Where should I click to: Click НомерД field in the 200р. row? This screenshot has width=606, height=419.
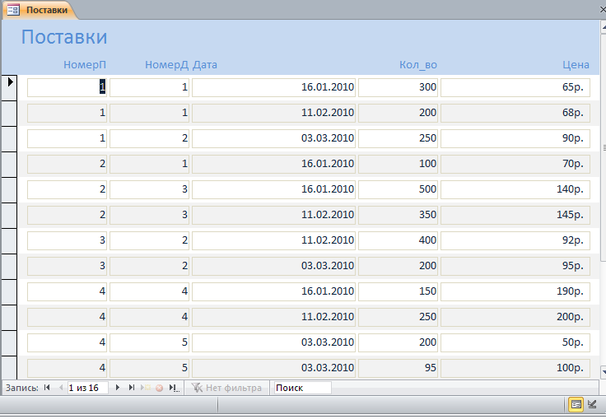(x=149, y=317)
